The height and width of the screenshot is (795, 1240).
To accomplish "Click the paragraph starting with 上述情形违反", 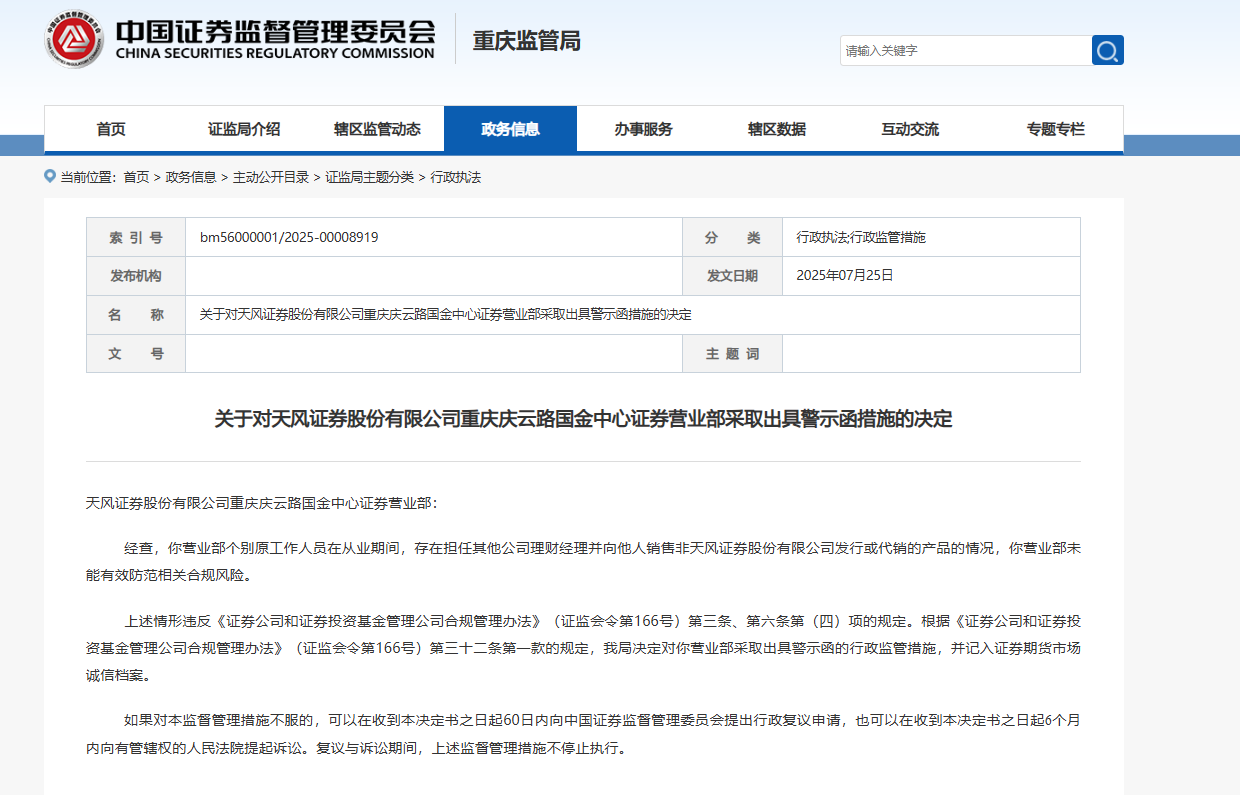I will [x=583, y=648].
